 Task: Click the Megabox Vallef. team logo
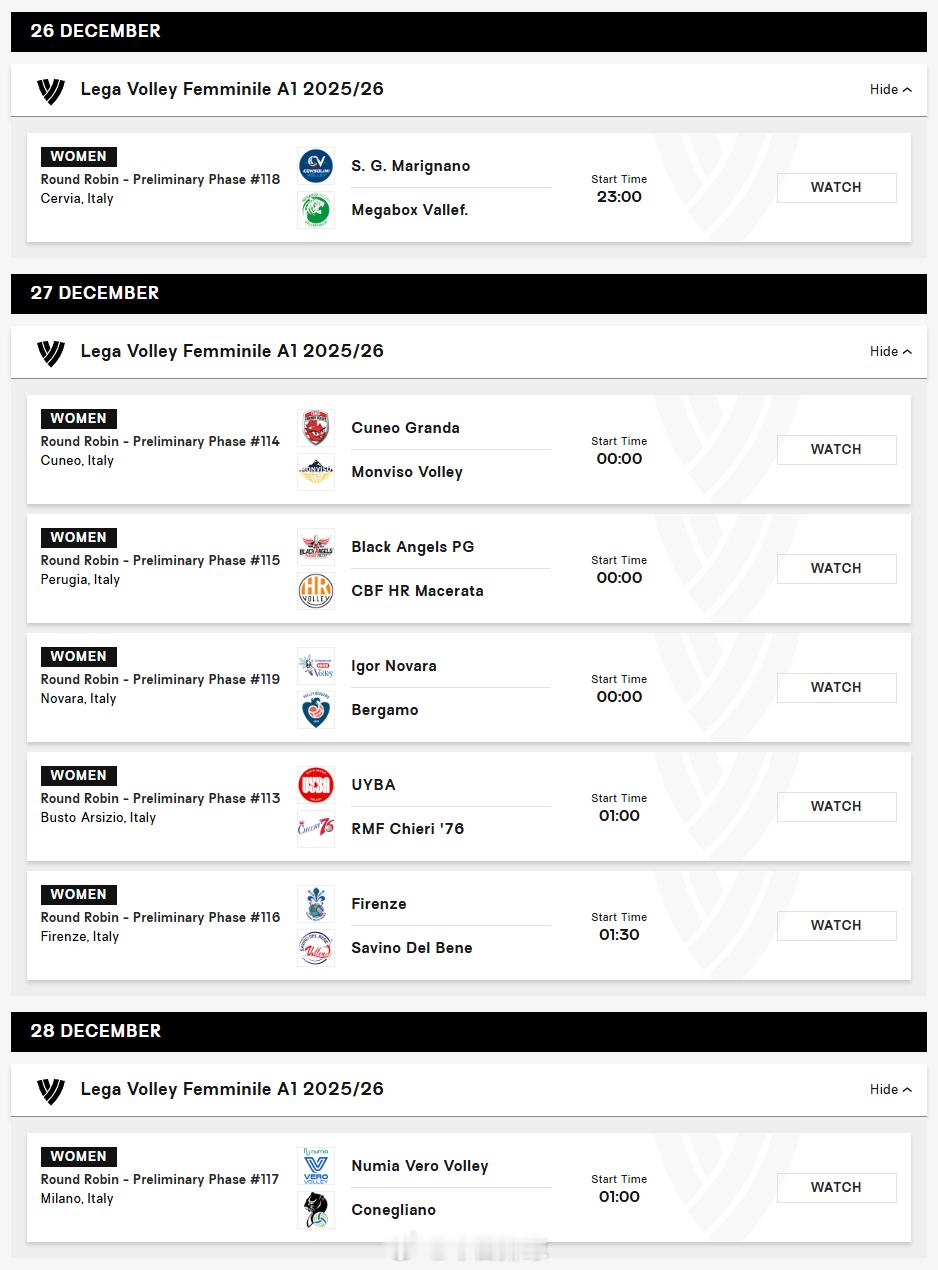pyautogui.click(x=316, y=210)
